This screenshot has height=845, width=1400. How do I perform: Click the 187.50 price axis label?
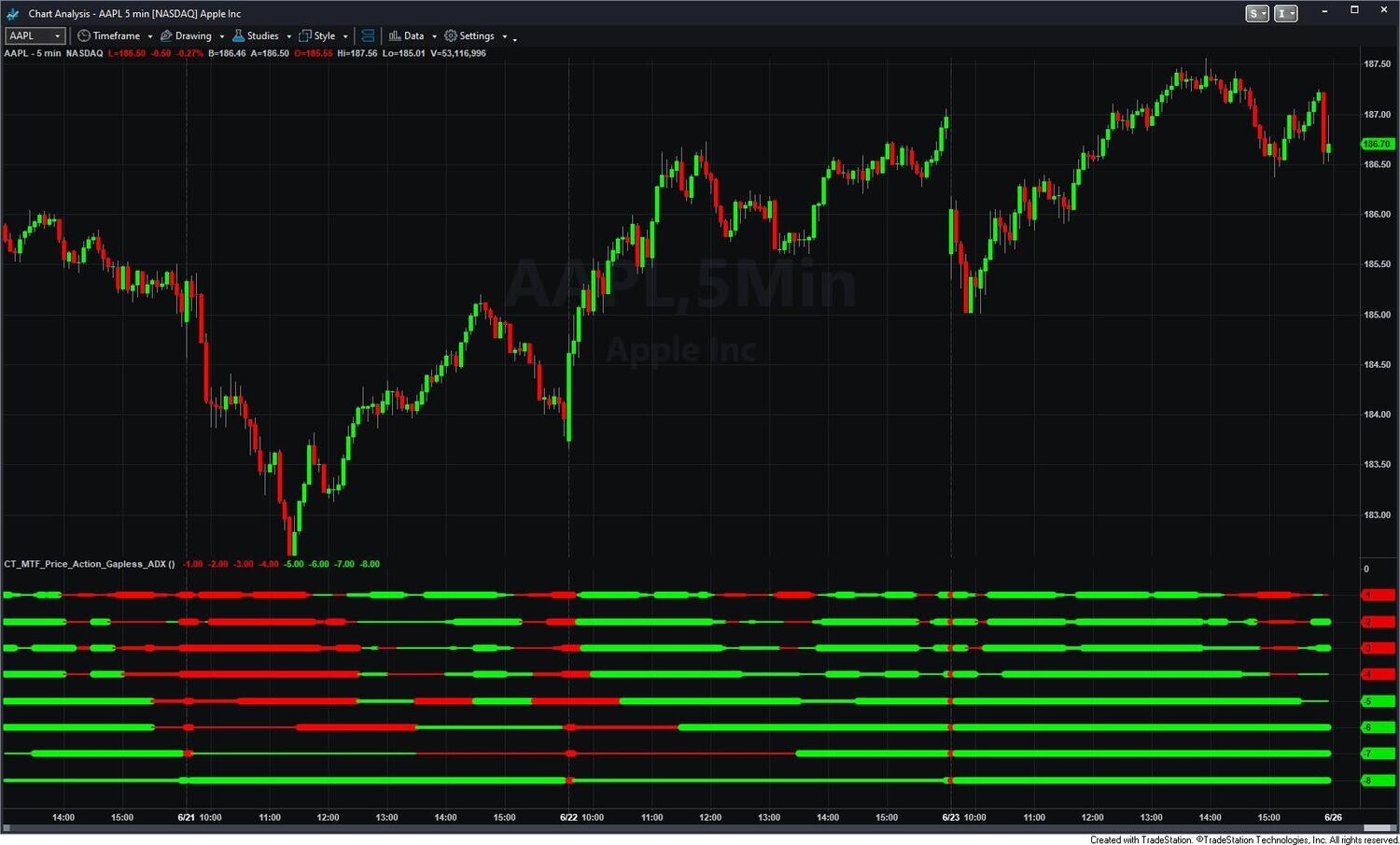tap(1377, 64)
